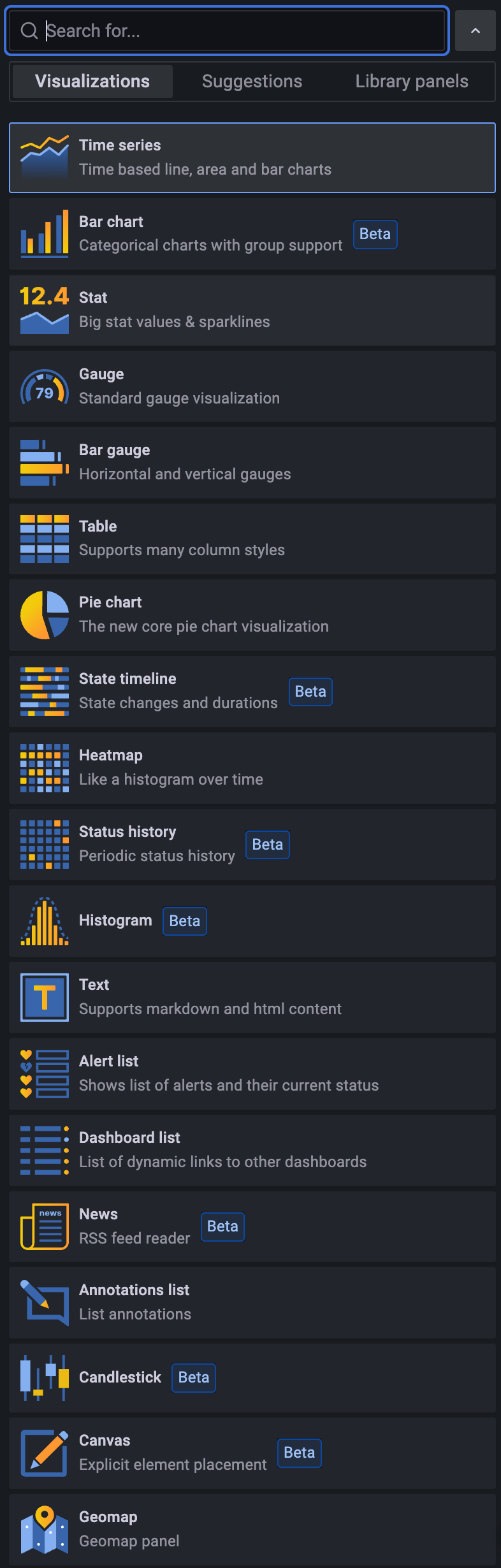Screen dimensions: 501x1568
Task: Click the Gauge icon showing 79
Action: point(45,387)
